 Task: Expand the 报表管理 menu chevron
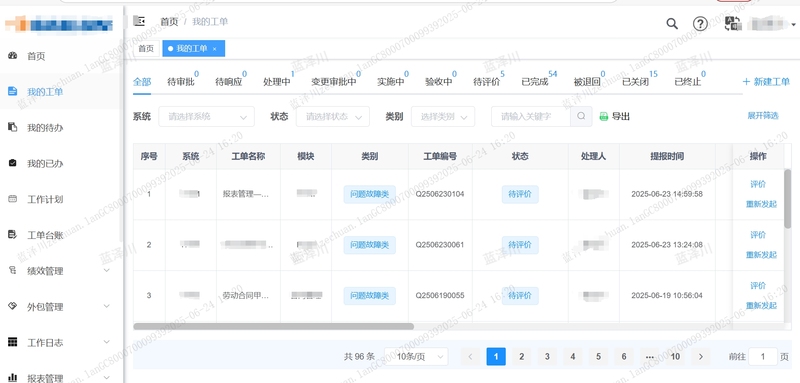pos(107,377)
